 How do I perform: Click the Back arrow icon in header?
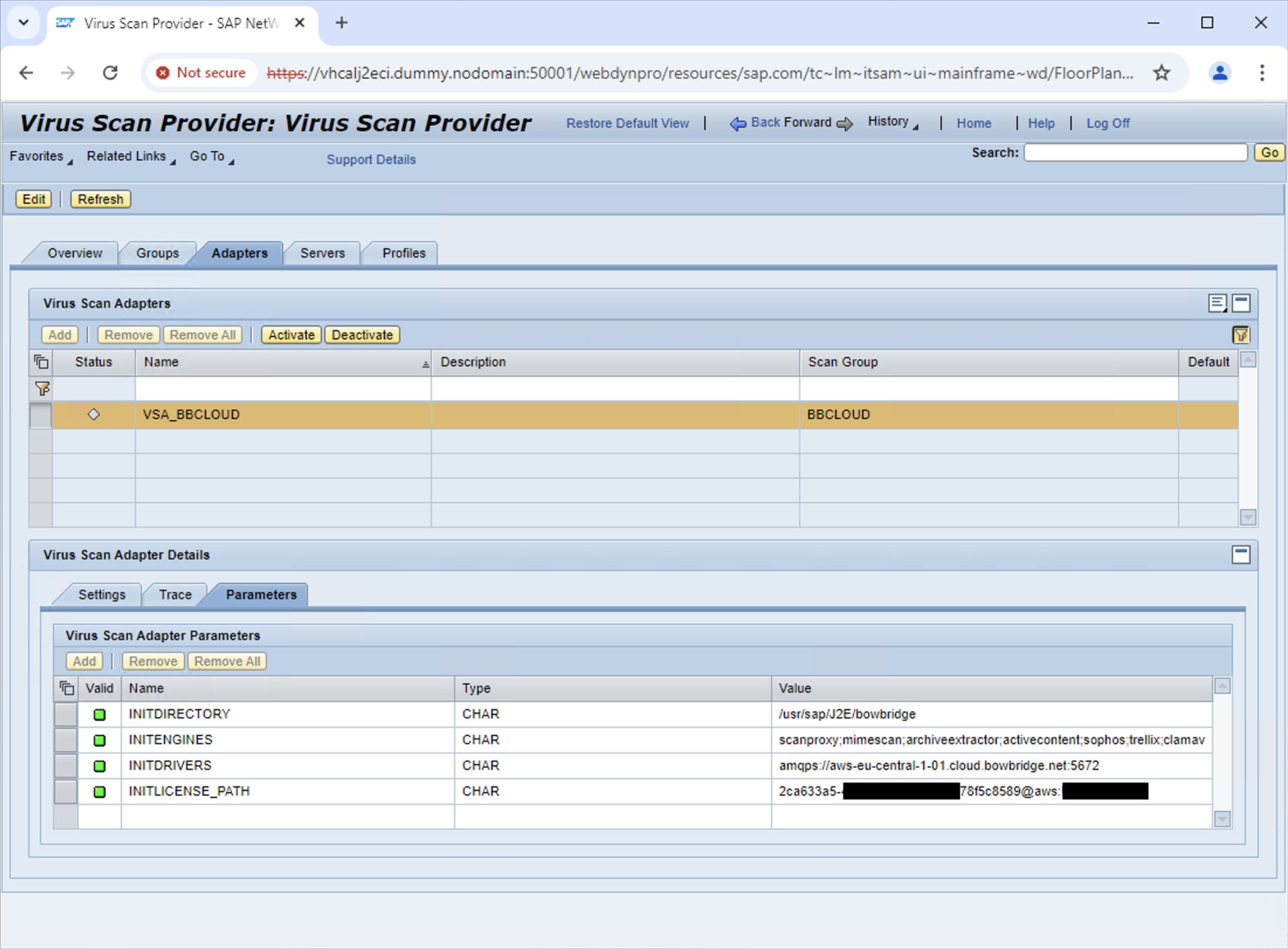(737, 123)
